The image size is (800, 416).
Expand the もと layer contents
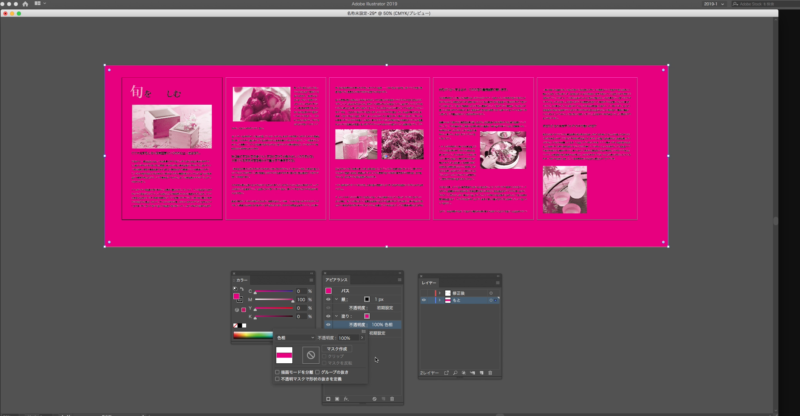[440, 300]
